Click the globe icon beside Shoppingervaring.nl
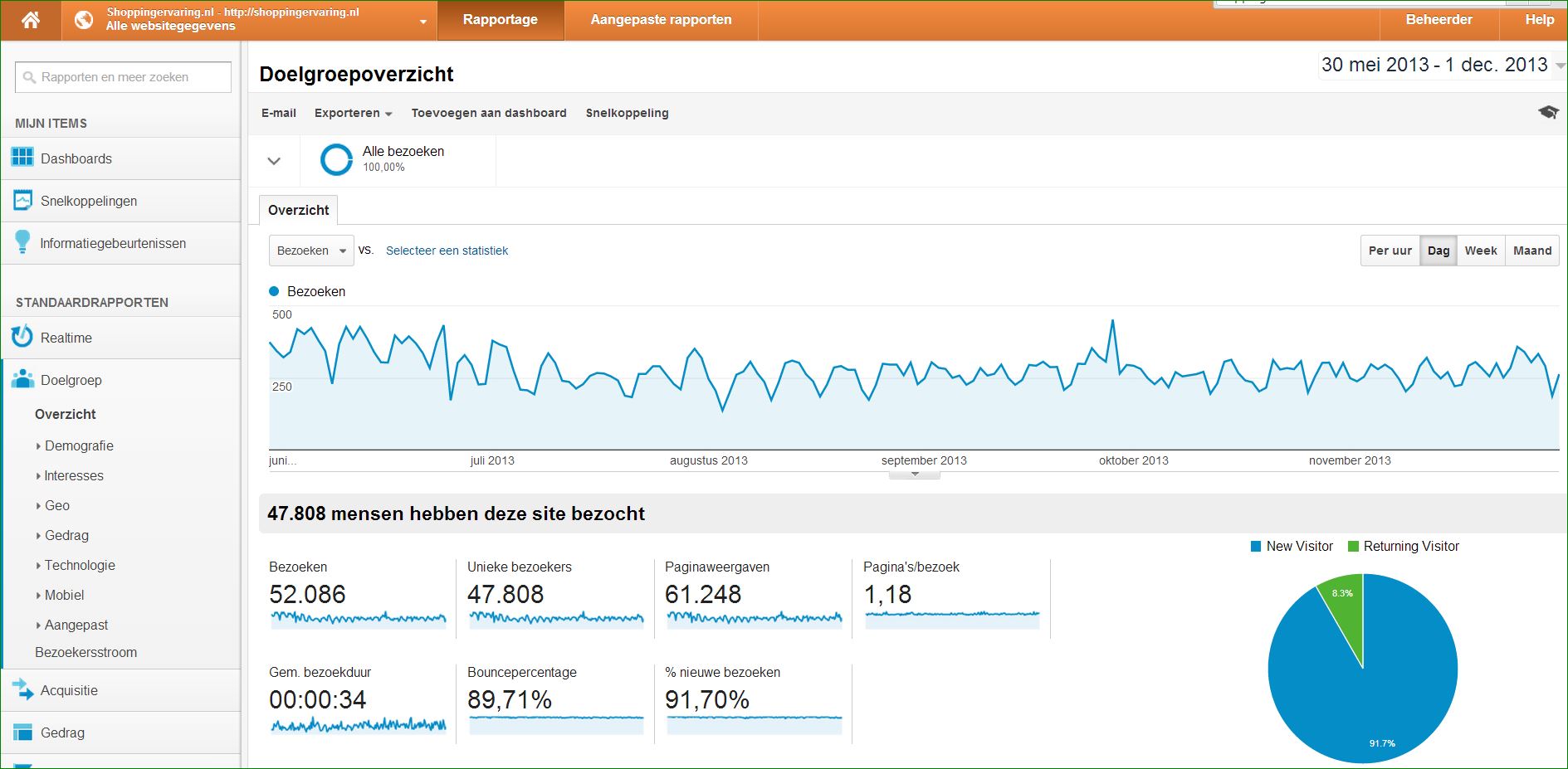This screenshot has height=769, width=1568. click(x=84, y=20)
